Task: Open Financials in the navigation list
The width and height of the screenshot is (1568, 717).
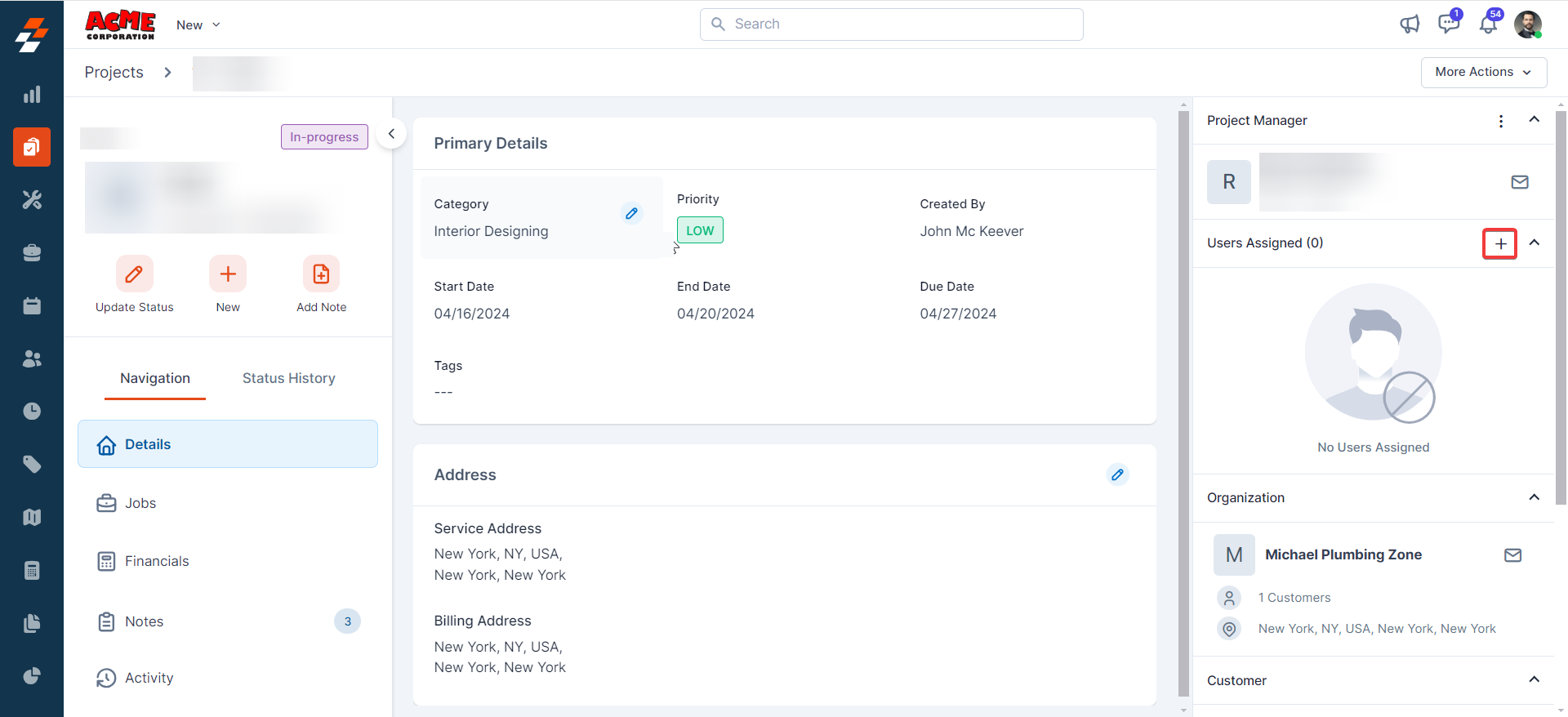Action: (156, 561)
